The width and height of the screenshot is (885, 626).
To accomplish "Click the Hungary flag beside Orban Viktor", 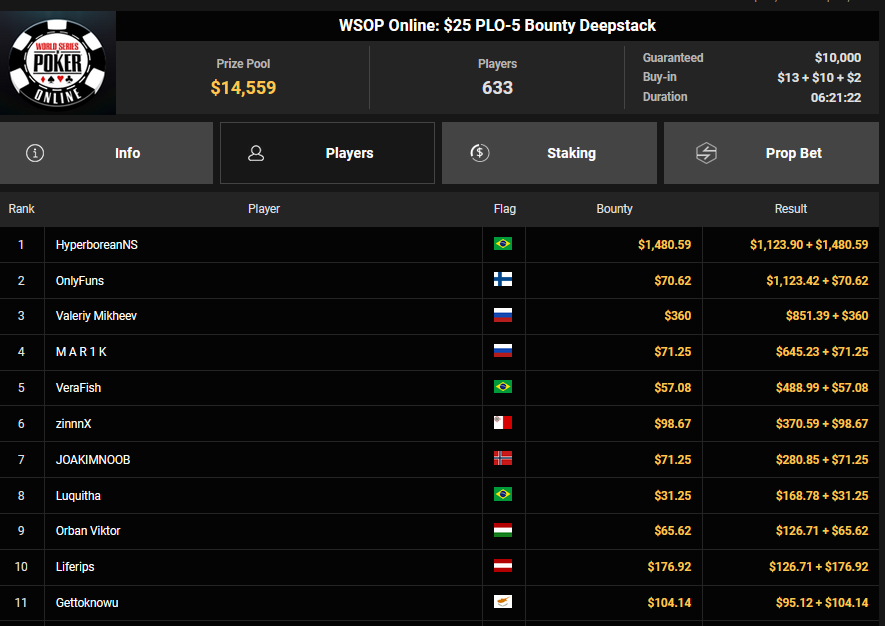I will coord(503,531).
